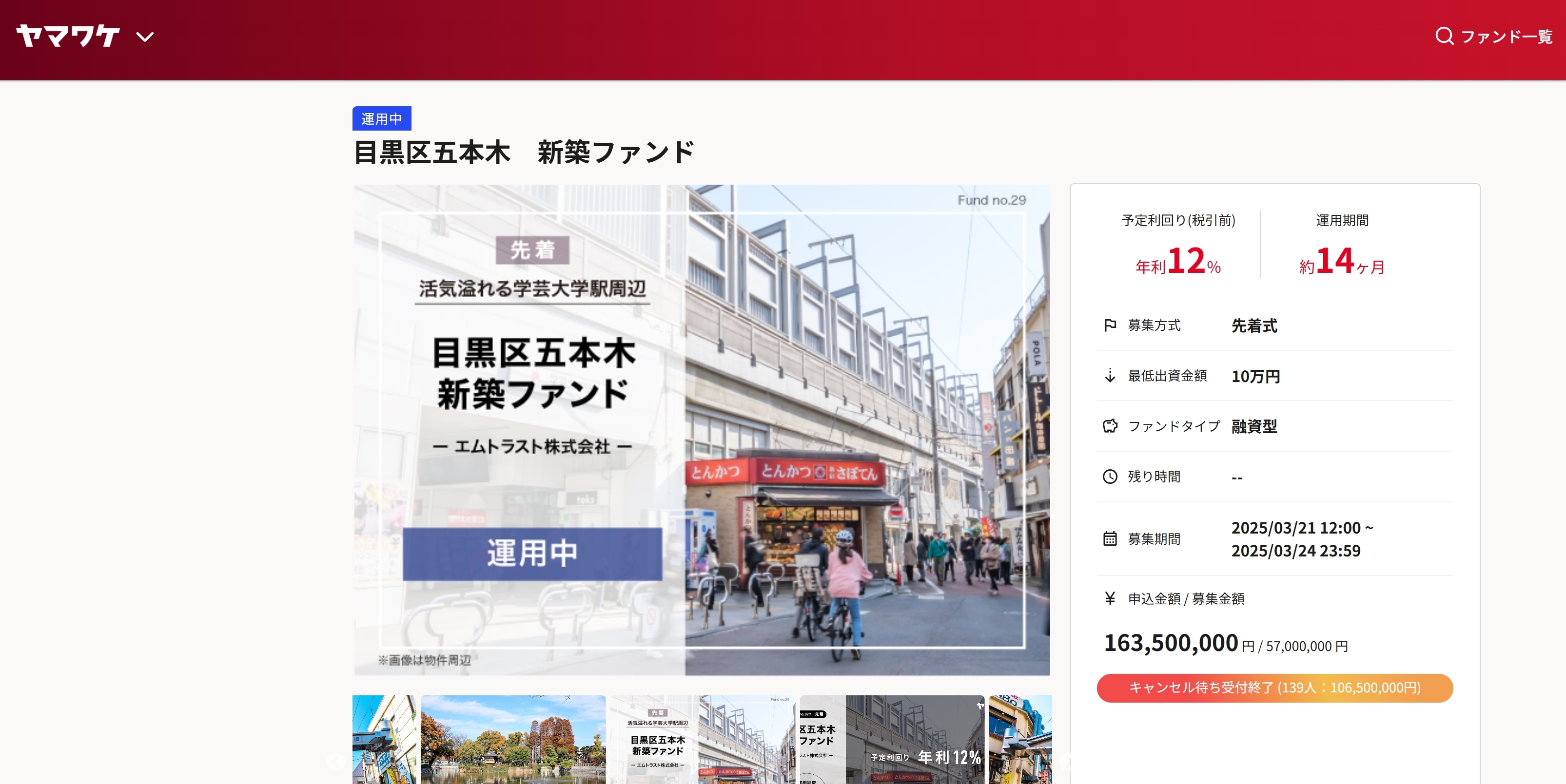Image resolution: width=1566 pixels, height=784 pixels.
Task: Click the main fund banner image
Action: pyautogui.click(x=702, y=430)
